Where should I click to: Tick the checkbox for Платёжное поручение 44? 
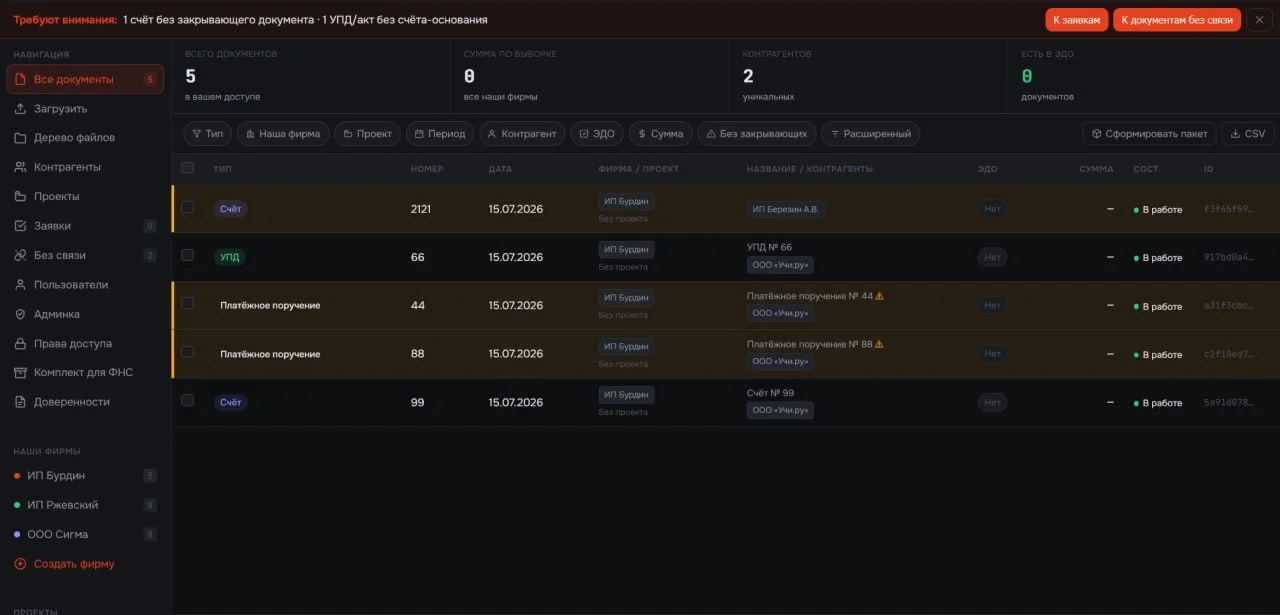[187, 303]
